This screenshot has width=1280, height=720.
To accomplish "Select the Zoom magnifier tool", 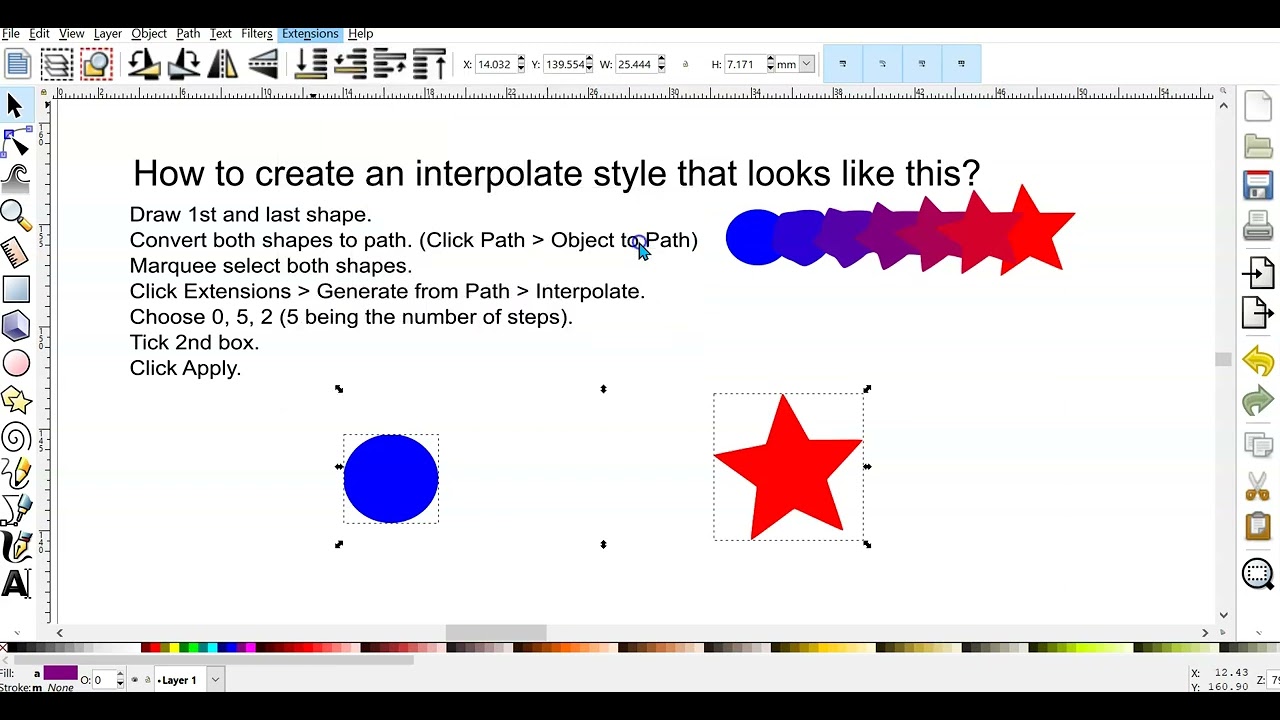I will tap(16, 214).
